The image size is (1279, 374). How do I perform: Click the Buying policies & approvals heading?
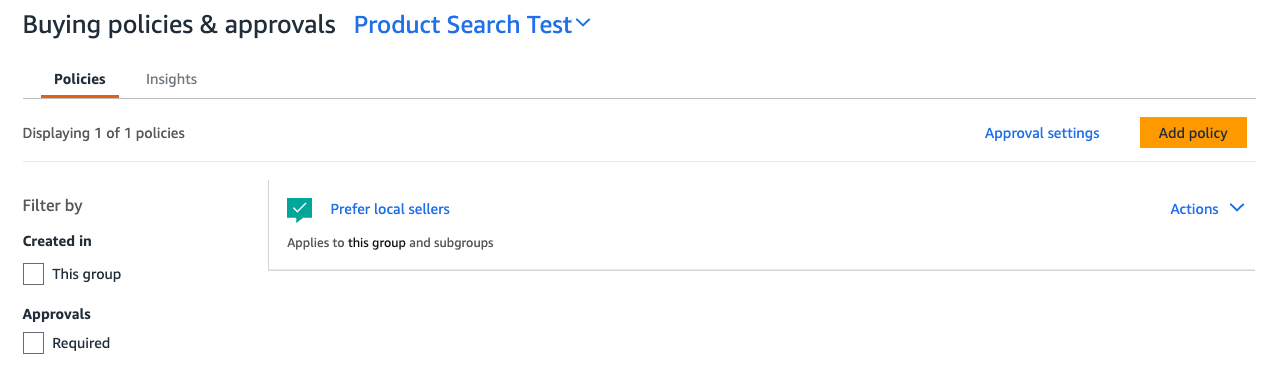(x=179, y=26)
